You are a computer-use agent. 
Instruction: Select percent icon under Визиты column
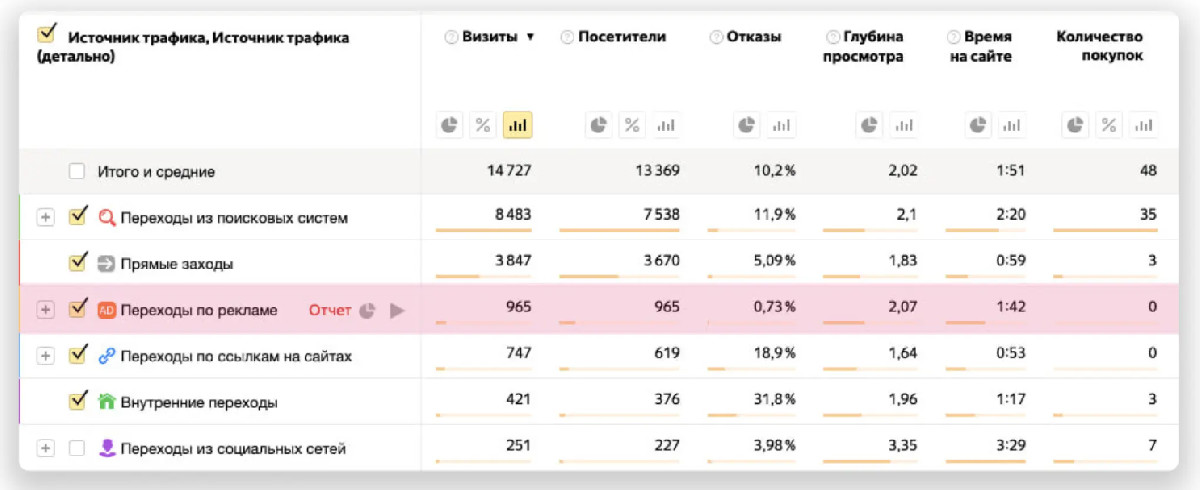483,125
